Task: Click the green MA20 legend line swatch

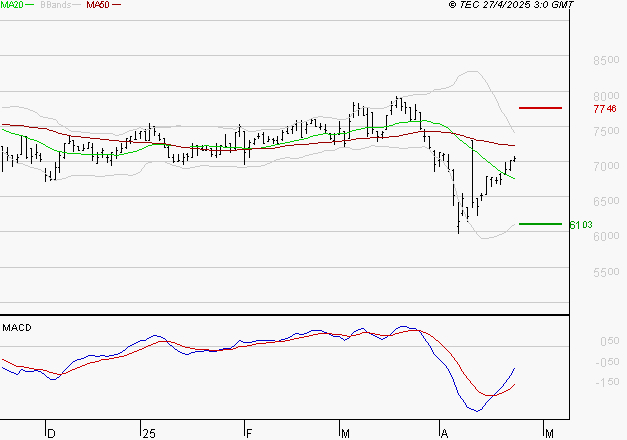Action: [31, 6]
